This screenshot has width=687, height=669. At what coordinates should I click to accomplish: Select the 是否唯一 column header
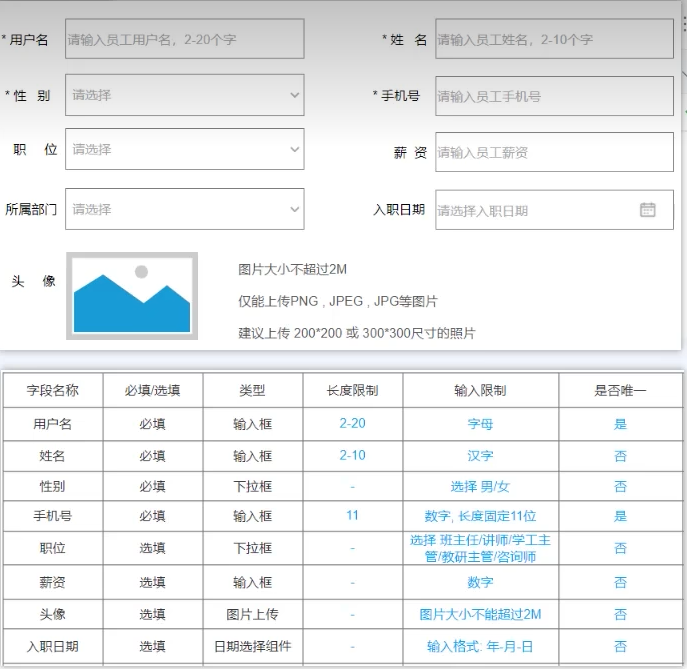620,391
